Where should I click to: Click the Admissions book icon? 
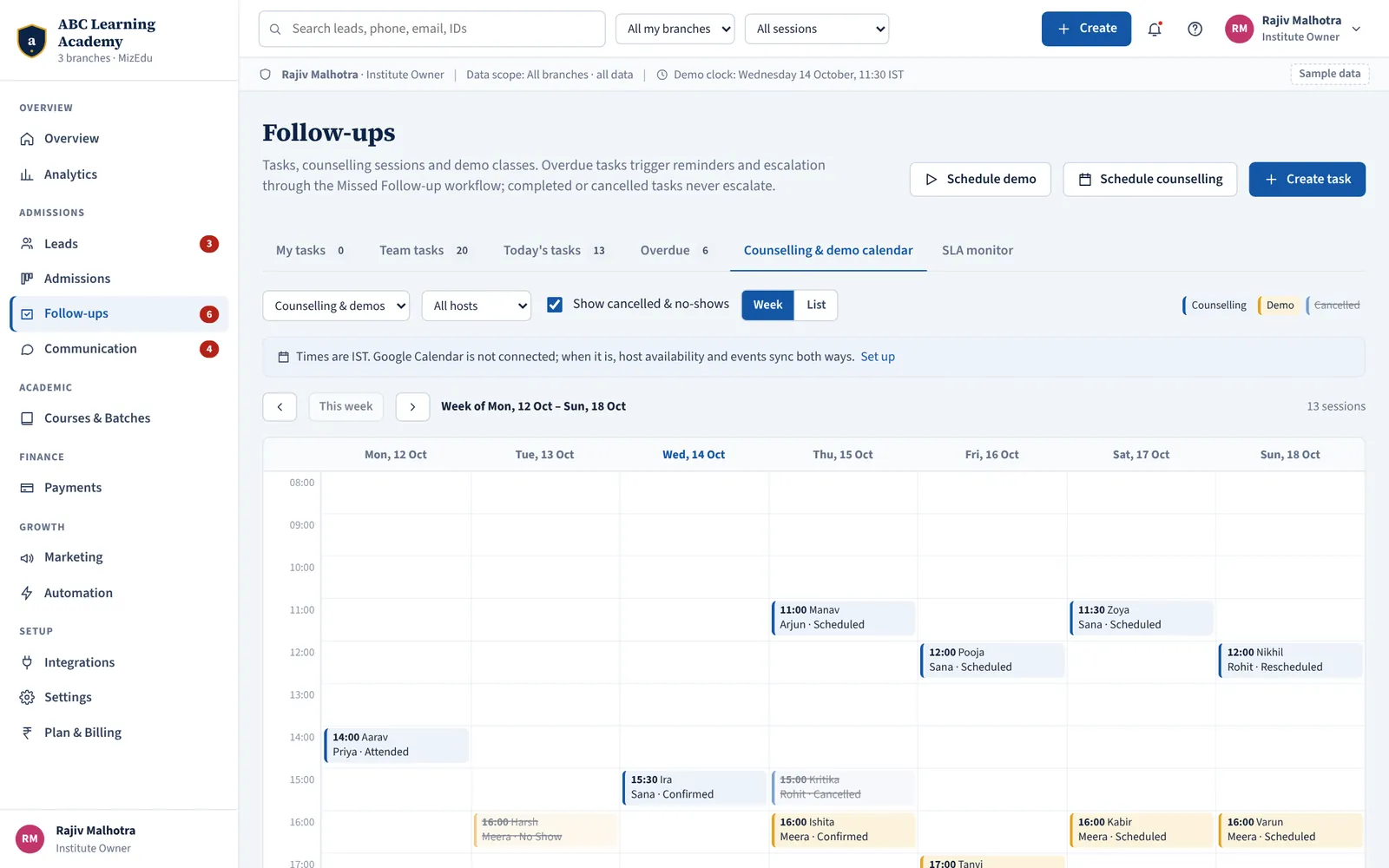(x=27, y=279)
